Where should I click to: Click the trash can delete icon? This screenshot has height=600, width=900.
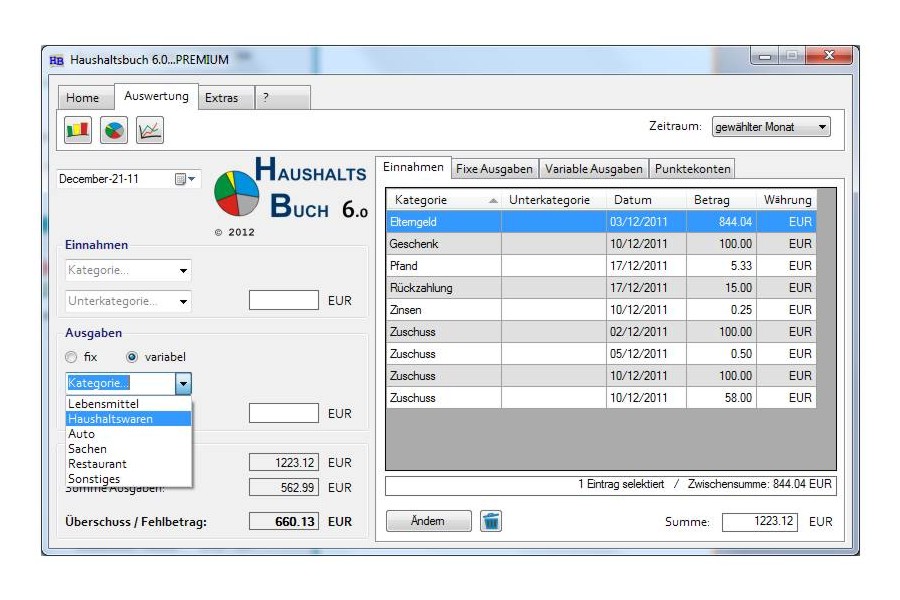click(x=490, y=521)
